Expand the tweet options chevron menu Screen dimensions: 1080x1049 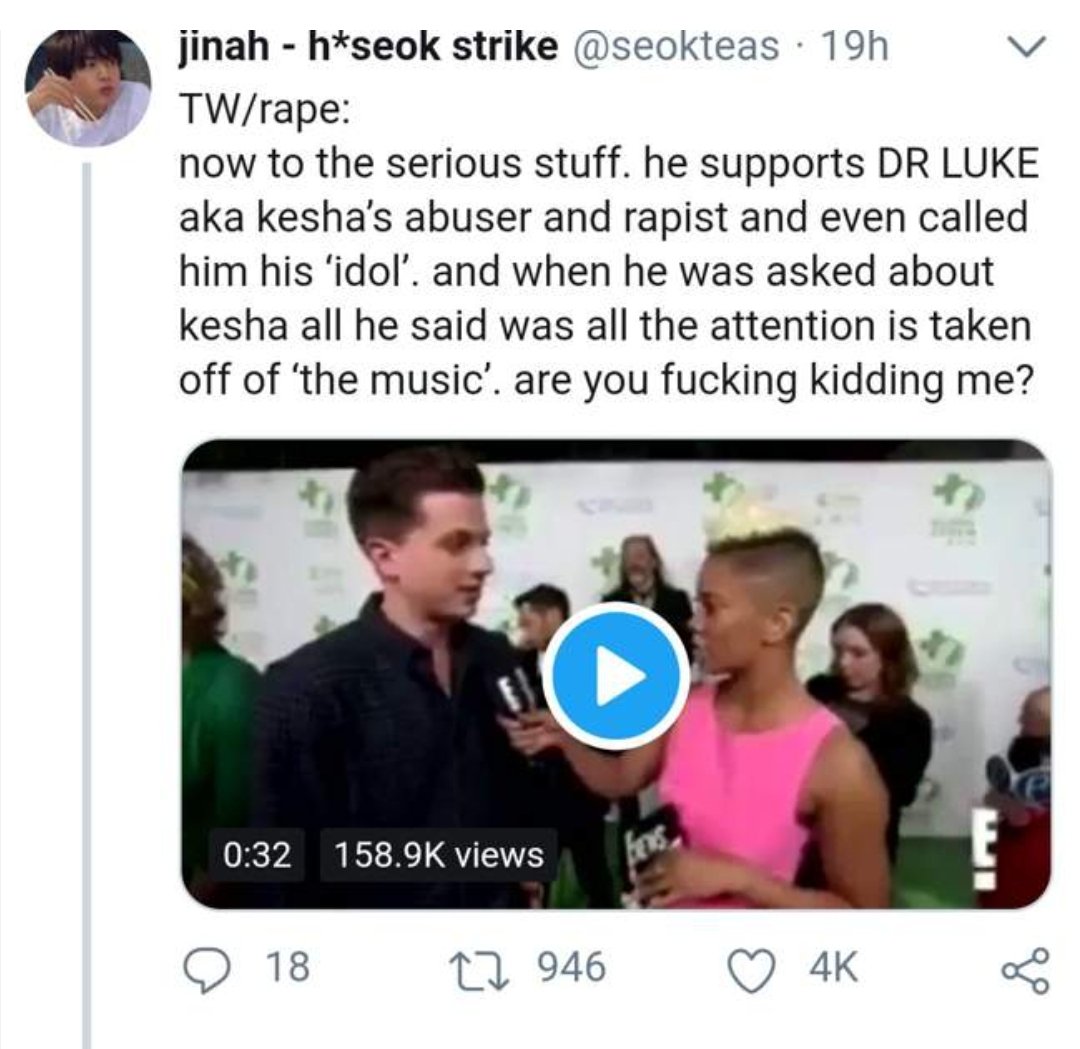[x=1027, y=47]
